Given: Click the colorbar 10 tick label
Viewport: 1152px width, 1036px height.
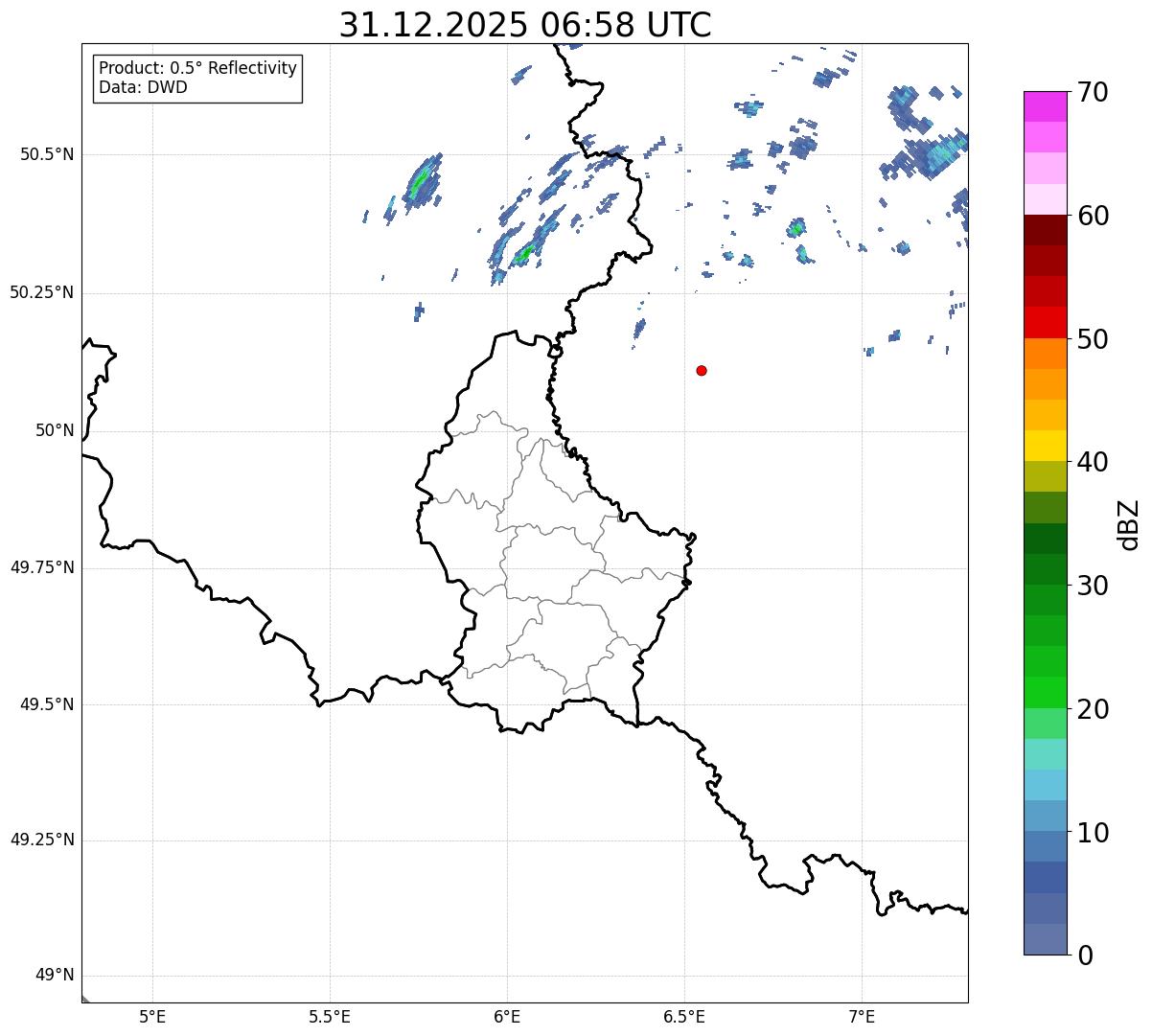Looking at the screenshot, I should coord(1093,832).
